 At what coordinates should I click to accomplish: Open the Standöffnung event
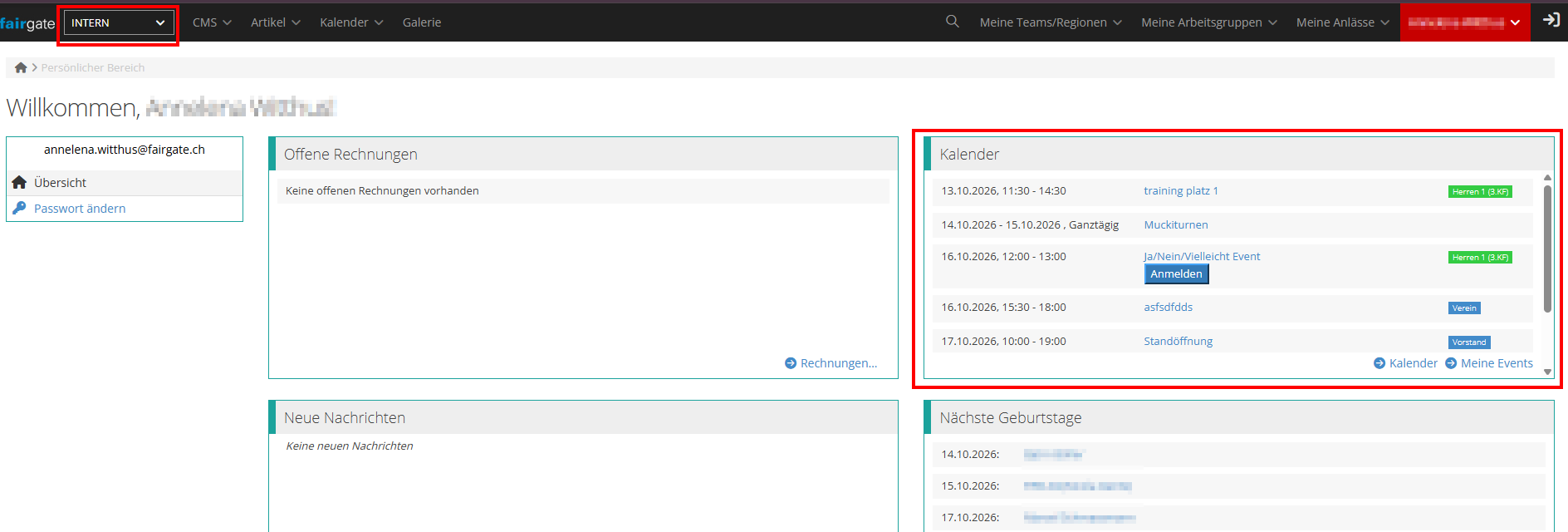[1178, 342]
